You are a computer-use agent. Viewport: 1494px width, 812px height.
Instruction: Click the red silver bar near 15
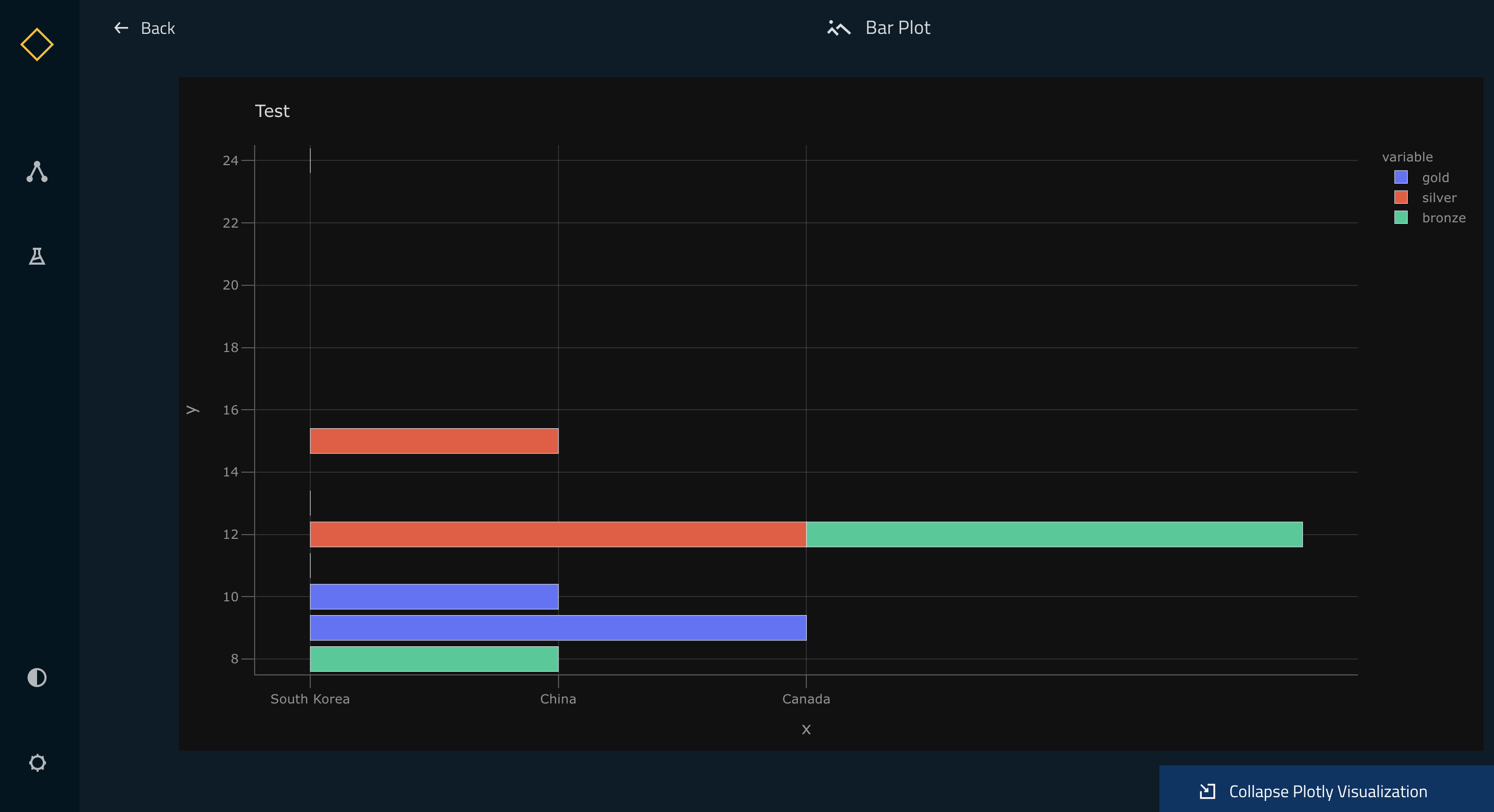[x=434, y=441]
